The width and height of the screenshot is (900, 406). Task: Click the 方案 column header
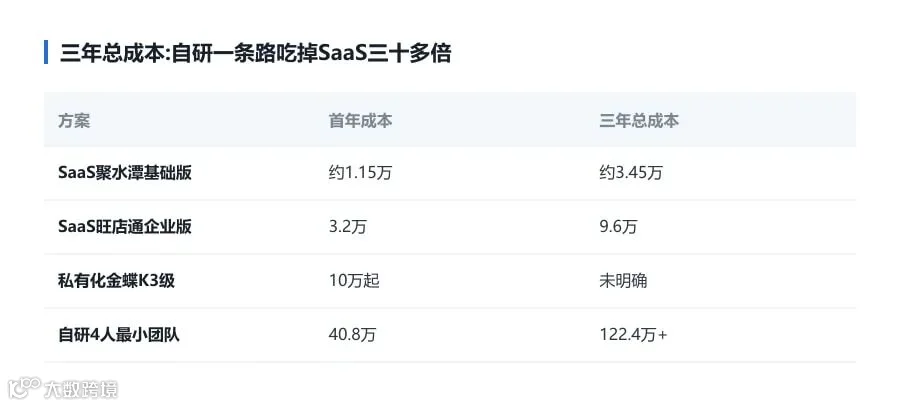[x=74, y=121]
